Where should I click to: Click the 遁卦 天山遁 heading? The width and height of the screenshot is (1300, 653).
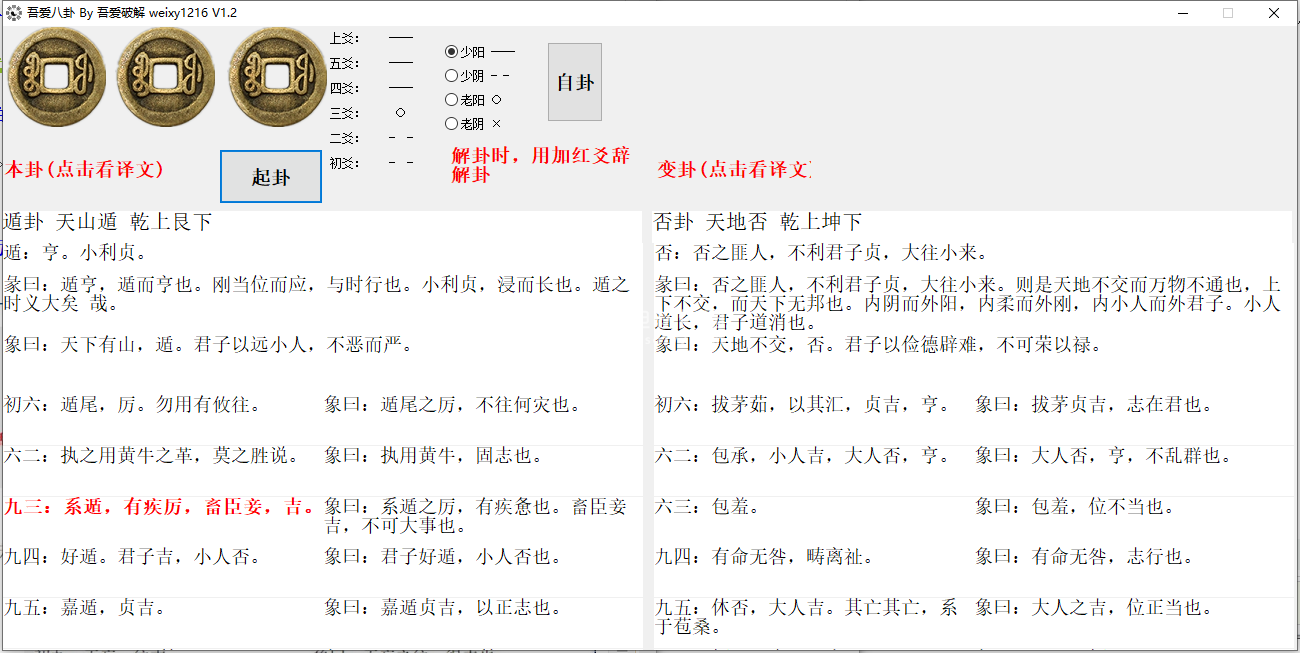108,222
